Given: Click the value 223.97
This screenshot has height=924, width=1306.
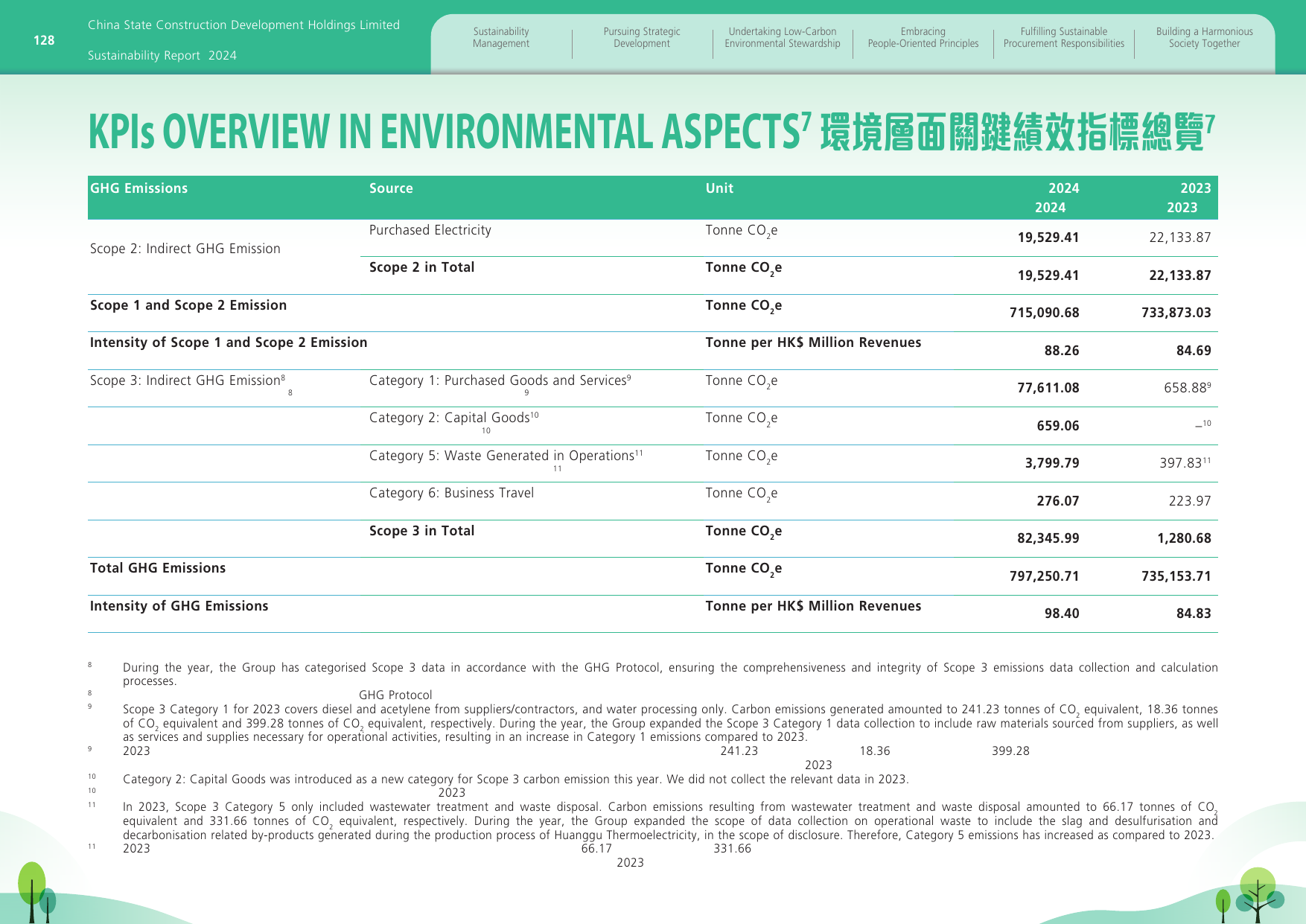Looking at the screenshot, I should coord(1190,501).
